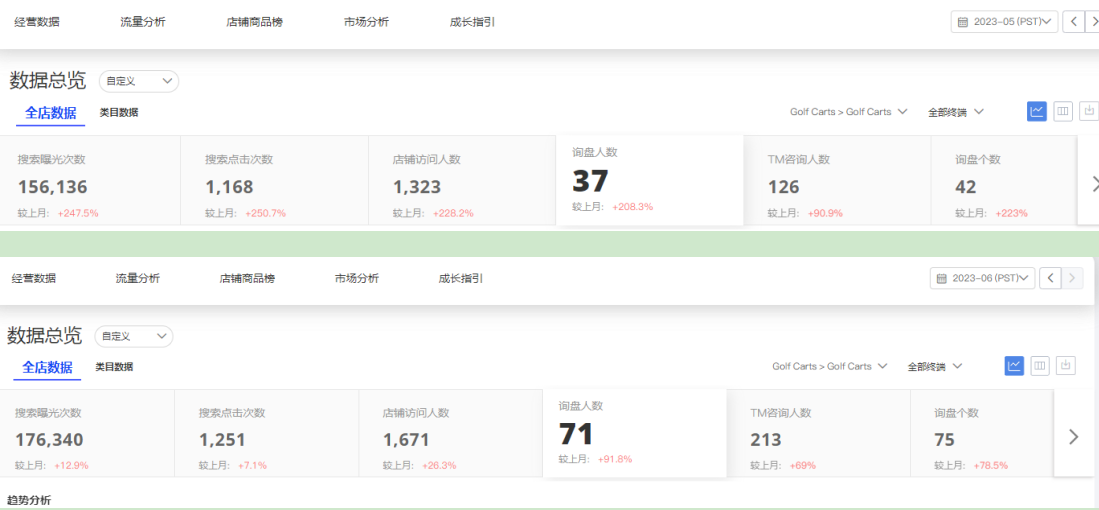Open the 2023-05 (PST) date picker
The width and height of the screenshot is (1099, 510).
coord(1004,22)
